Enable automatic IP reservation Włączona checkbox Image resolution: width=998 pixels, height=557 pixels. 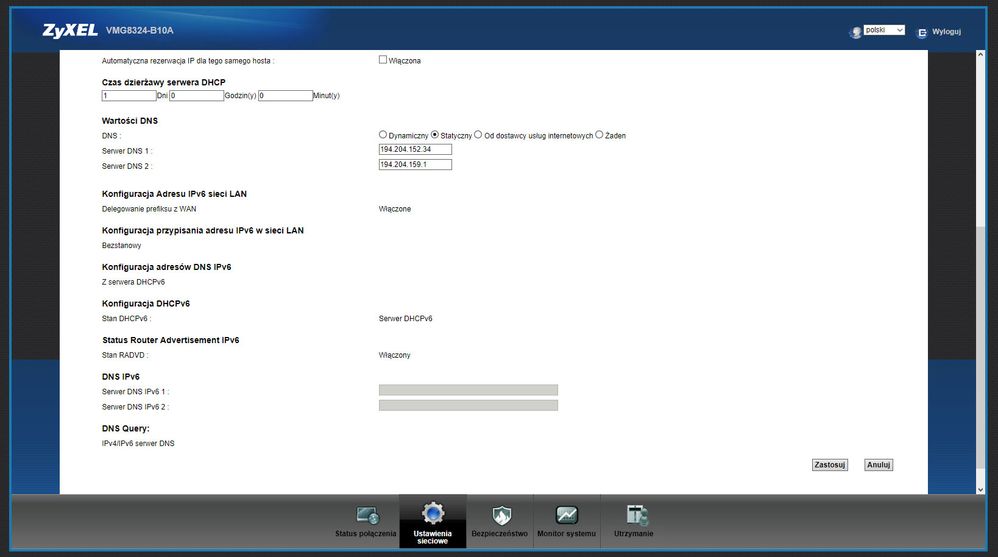(x=382, y=60)
